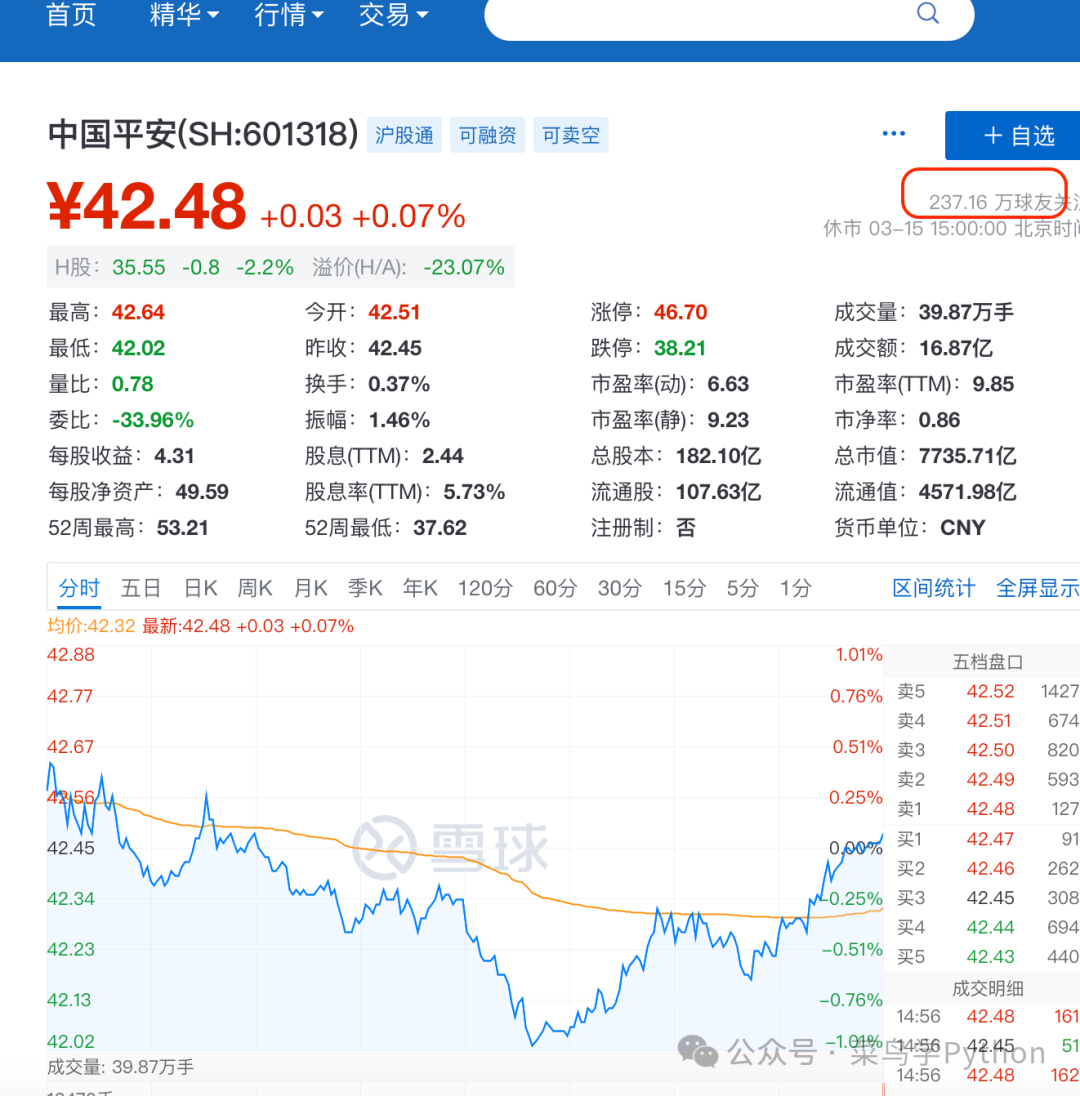This screenshot has width=1080, height=1096.
Task: Switch to the 周K chart tab
Action: (x=254, y=588)
